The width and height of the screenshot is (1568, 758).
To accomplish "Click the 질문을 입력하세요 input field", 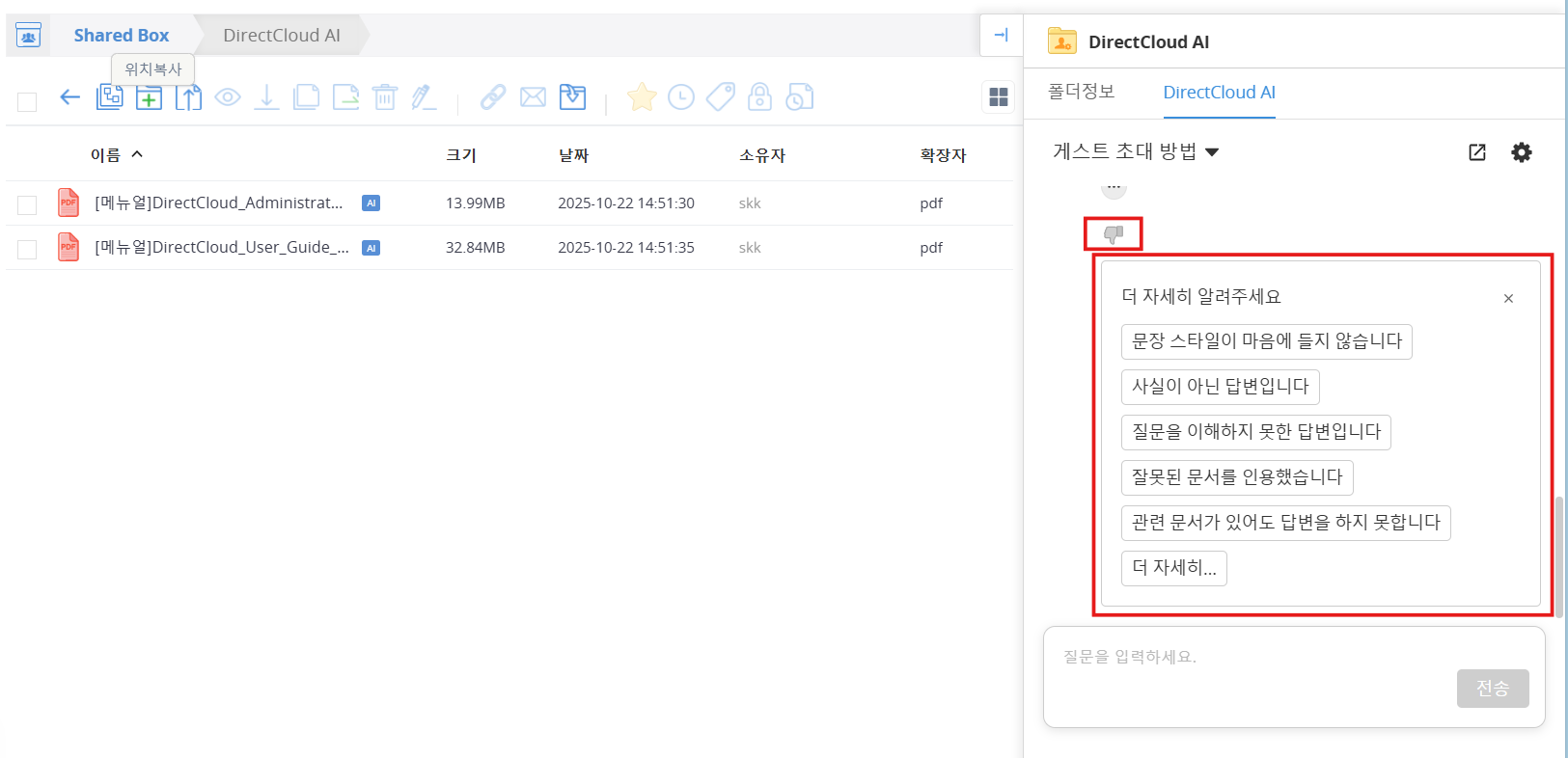I will point(1254,658).
